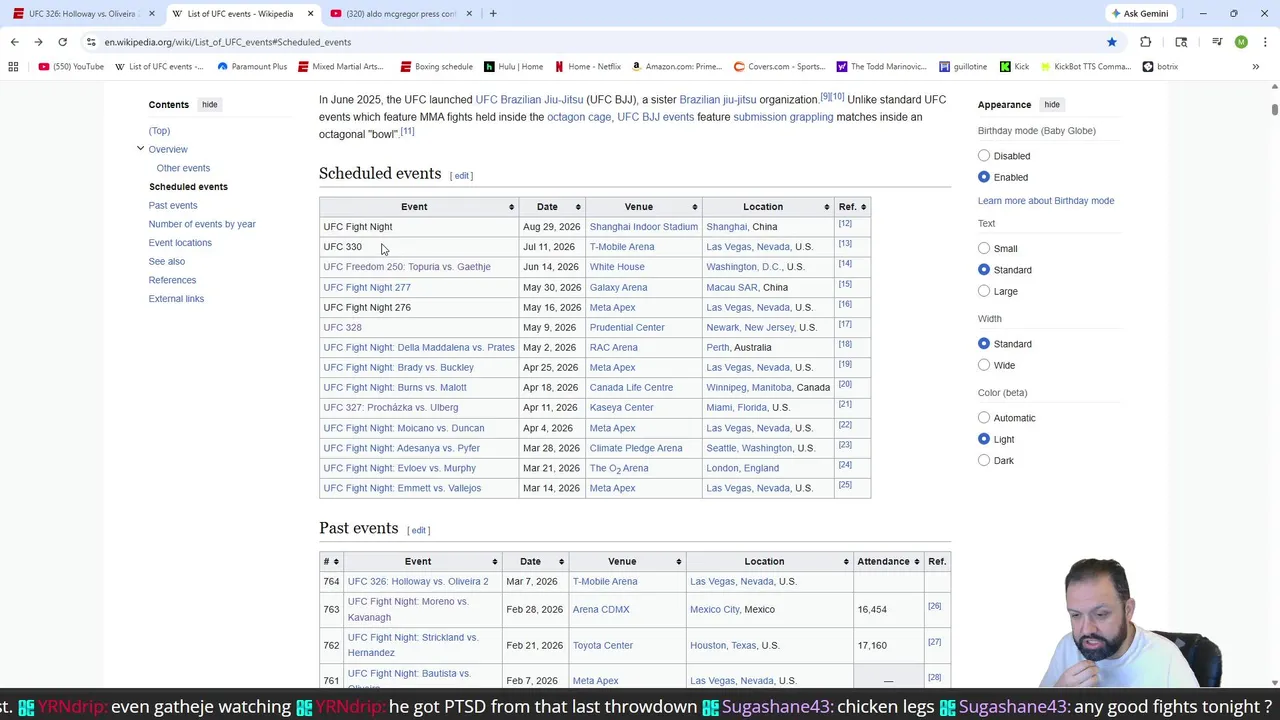The height and width of the screenshot is (720, 1280).
Task: Open the Chrome three-dot menu
Action: point(1265,42)
